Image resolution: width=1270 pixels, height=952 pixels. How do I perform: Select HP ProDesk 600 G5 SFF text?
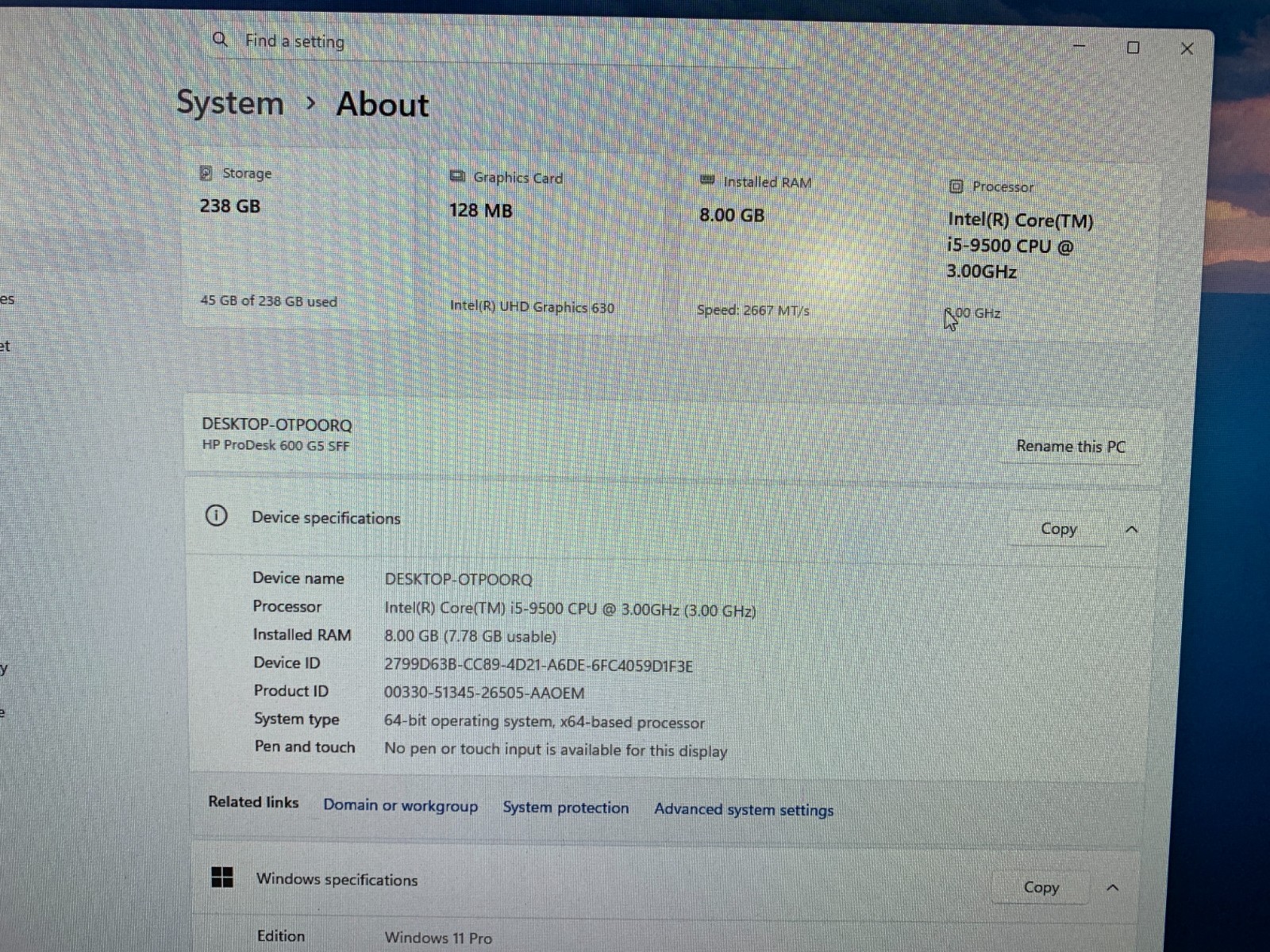(x=275, y=445)
